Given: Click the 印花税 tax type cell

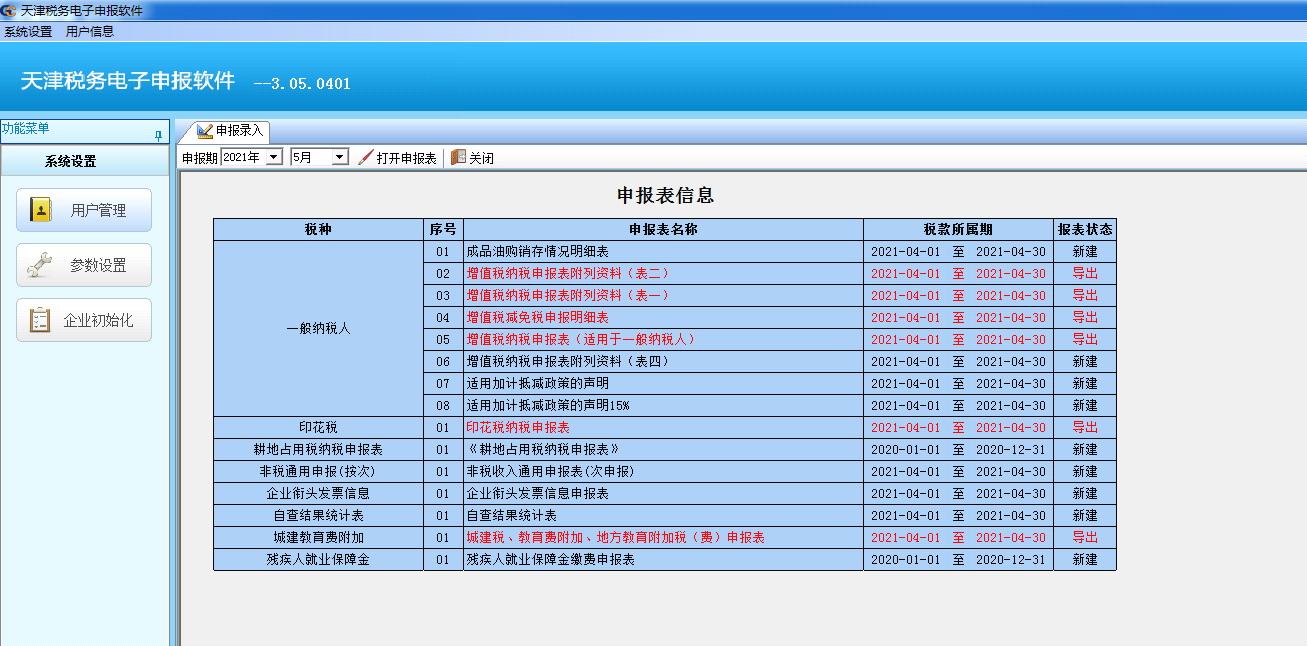Looking at the screenshot, I should pyautogui.click(x=318, y=428).
